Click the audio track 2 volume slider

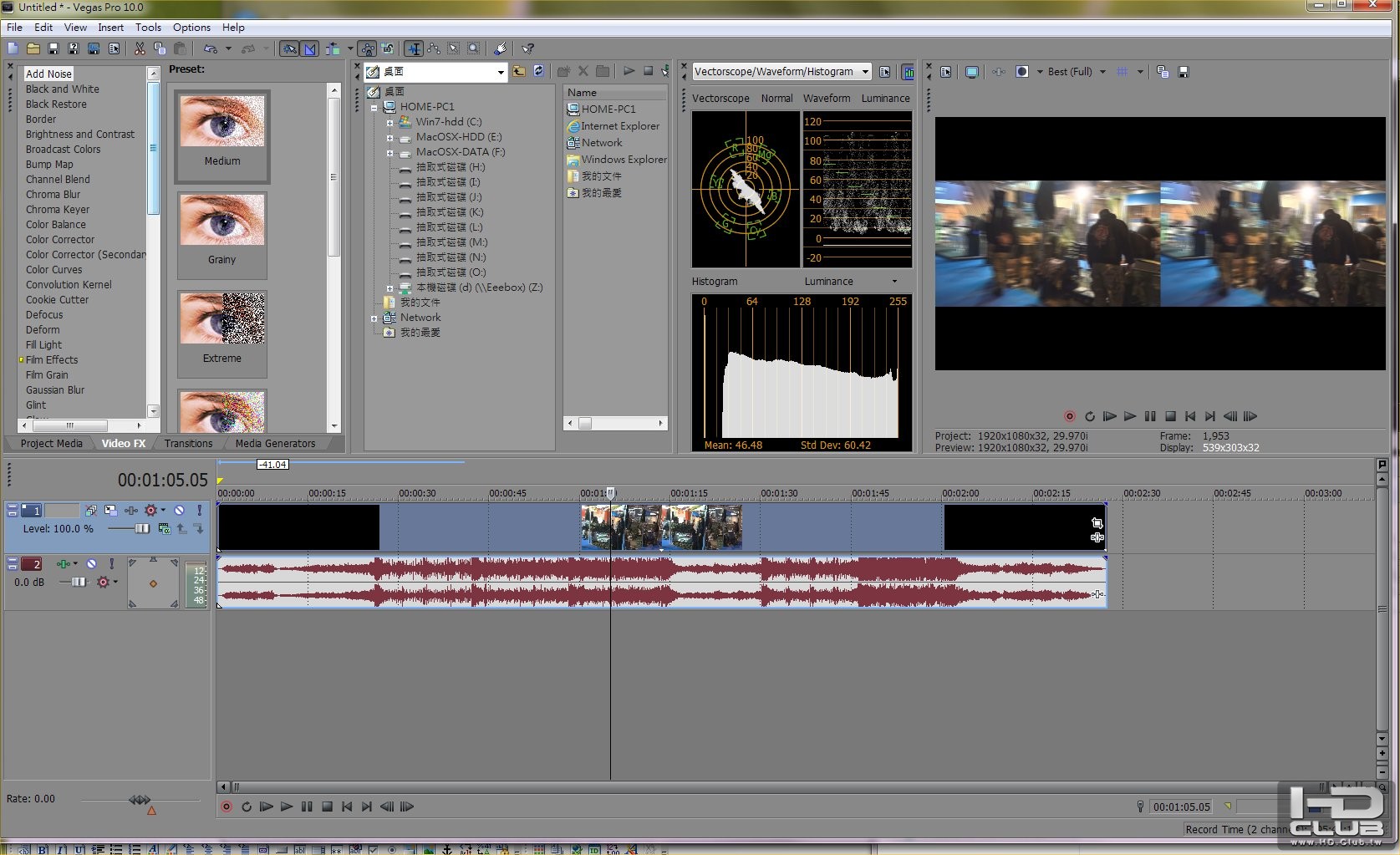[x=78, y=582]
